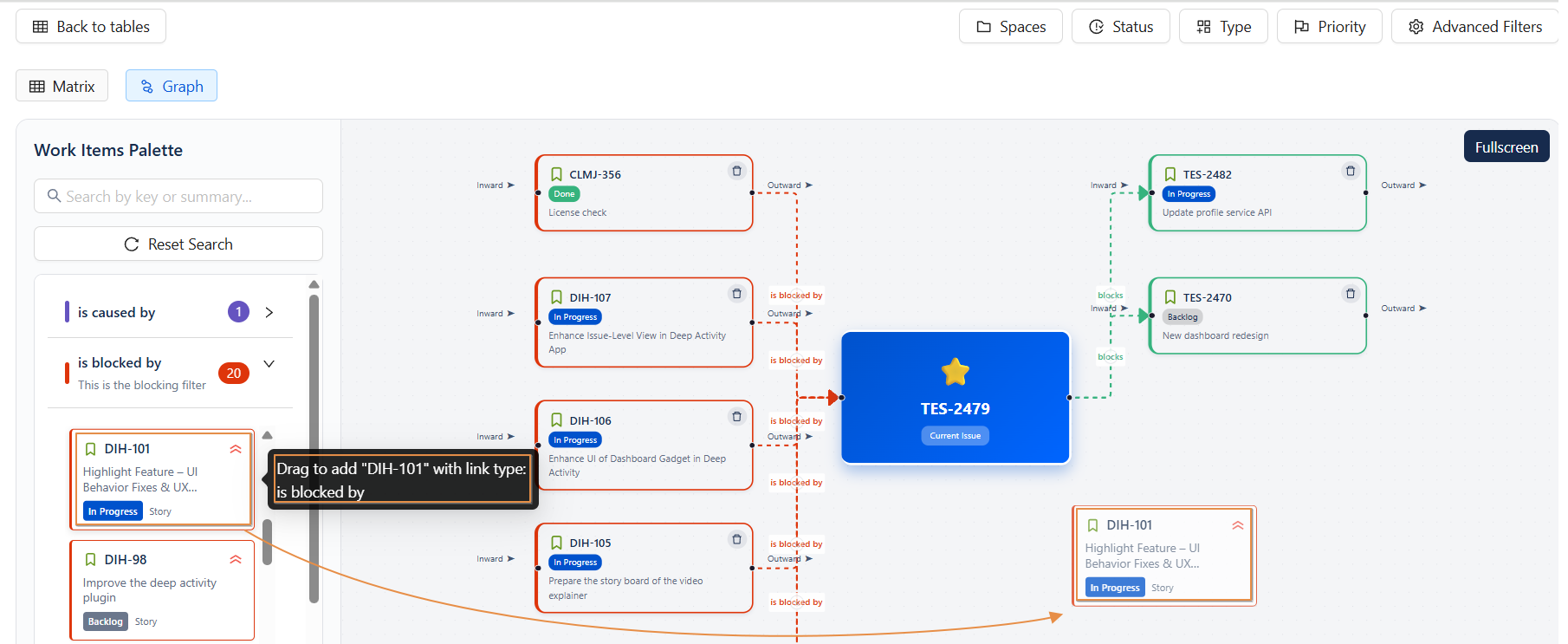Click trash icon on DIH-107 card
The height and width of the screenshot is (644, 1568).
[736, 294]
